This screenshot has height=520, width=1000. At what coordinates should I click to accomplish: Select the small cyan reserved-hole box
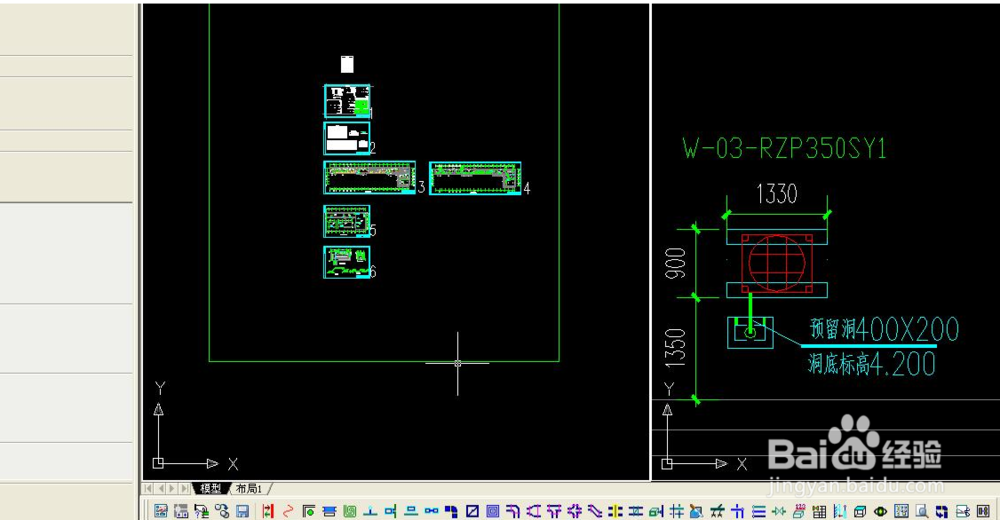tap(751, 332)
